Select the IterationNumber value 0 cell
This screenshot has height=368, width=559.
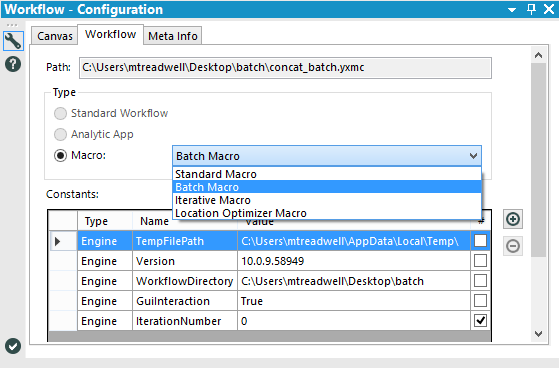tap(354, 321)
